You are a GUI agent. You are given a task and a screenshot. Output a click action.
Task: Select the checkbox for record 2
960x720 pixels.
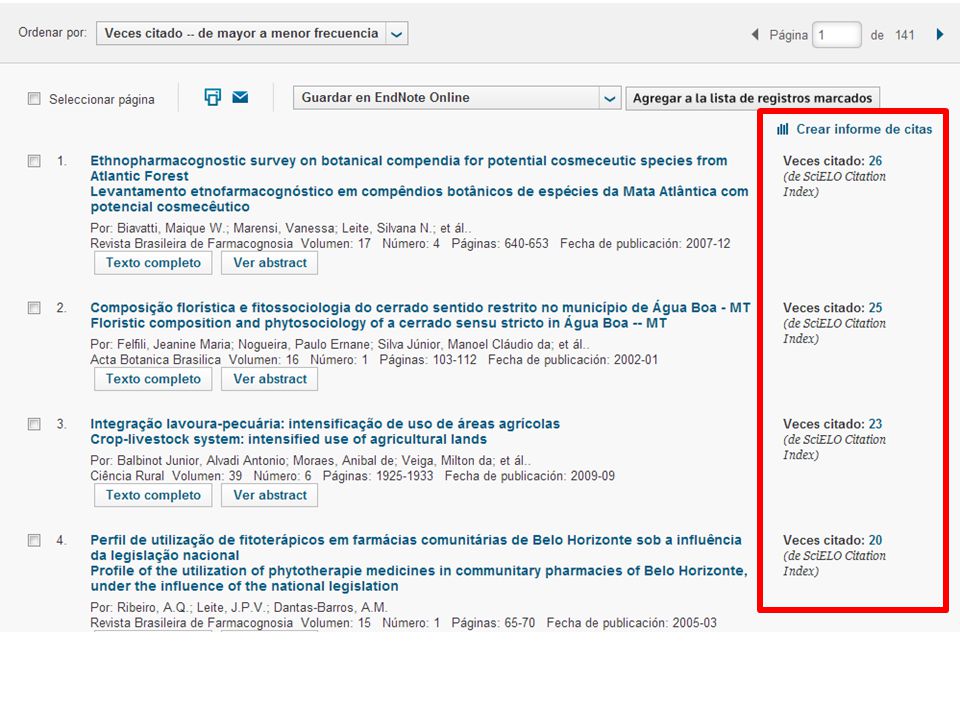coord(34,308)
